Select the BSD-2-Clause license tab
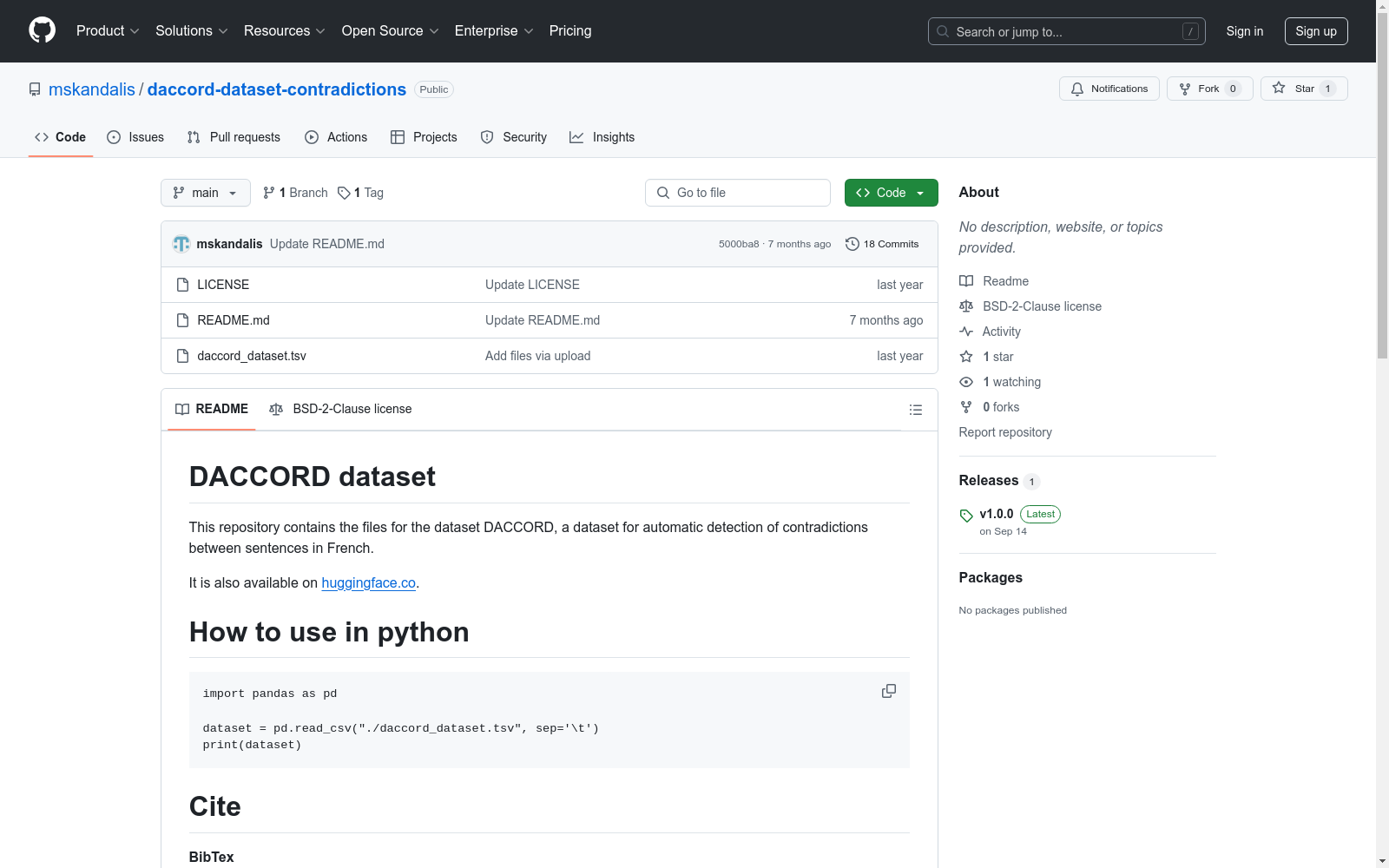The image size is (1389, 868). point(340,409)
